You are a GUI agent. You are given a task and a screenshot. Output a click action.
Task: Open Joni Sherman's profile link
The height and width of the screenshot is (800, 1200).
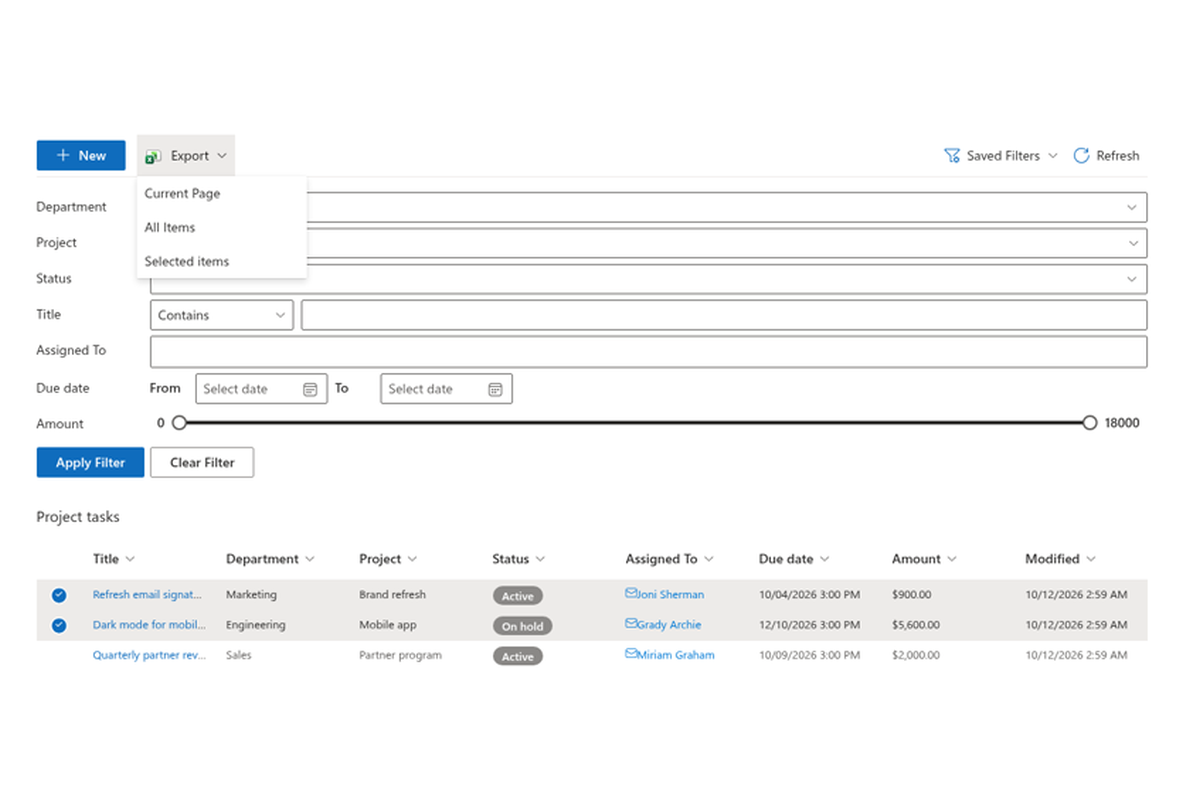click(671, 595)
